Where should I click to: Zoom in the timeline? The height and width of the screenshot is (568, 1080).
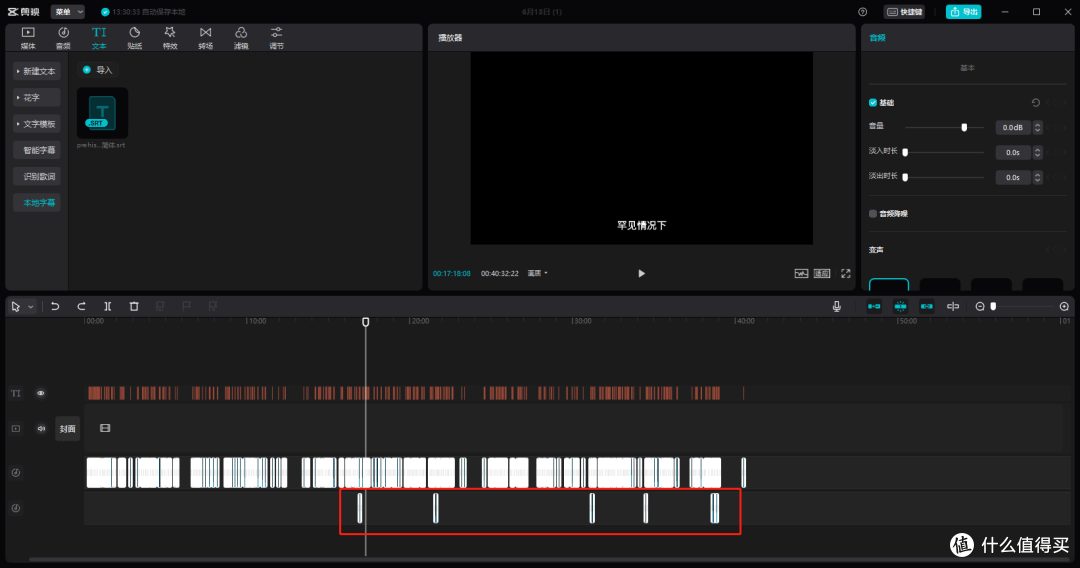coord(1064,306)
